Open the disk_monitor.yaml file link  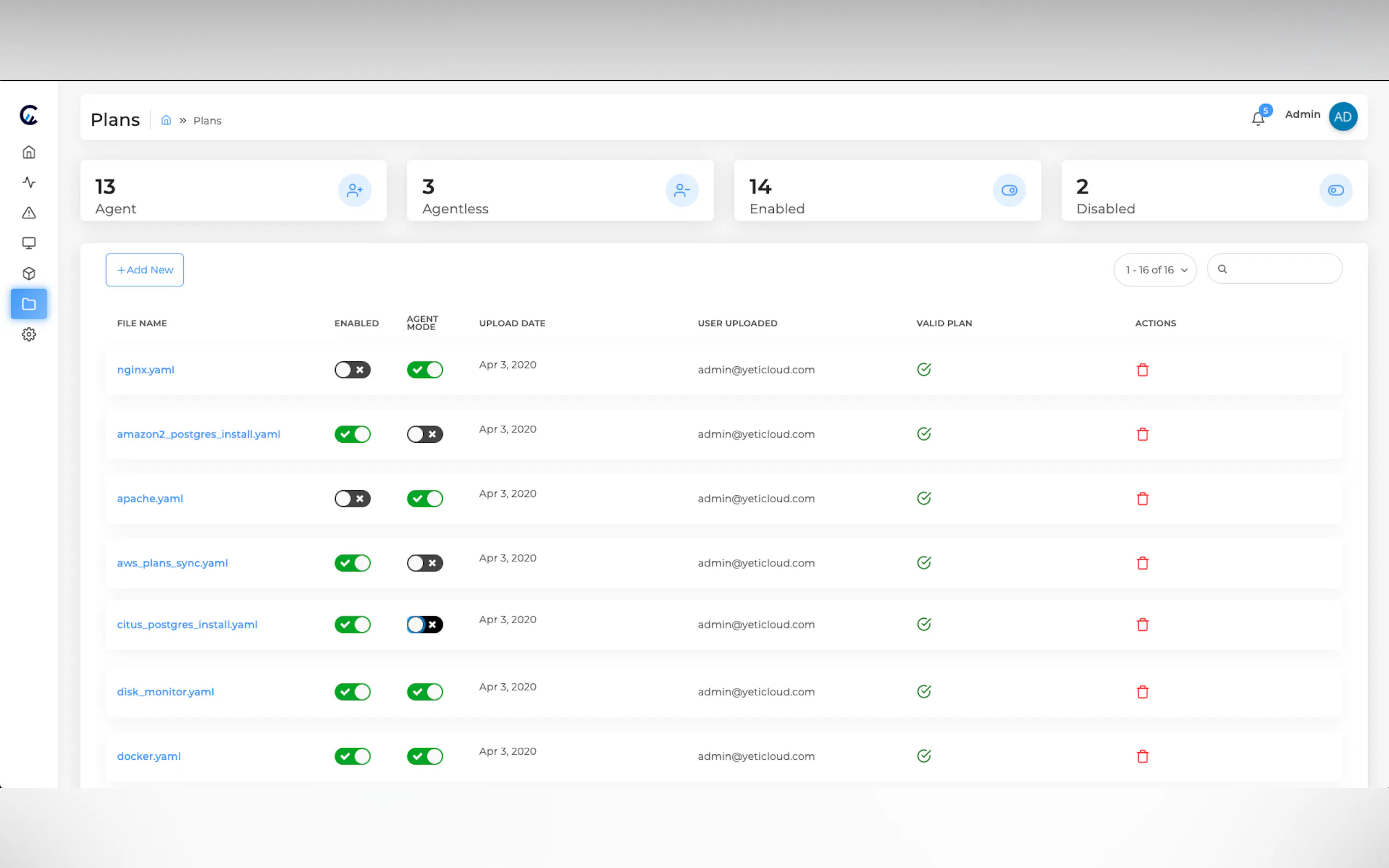click(165, 692)
